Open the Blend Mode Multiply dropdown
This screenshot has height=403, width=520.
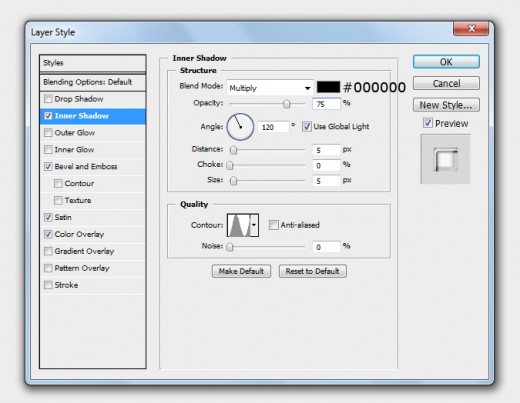click(x=270, y=88)
